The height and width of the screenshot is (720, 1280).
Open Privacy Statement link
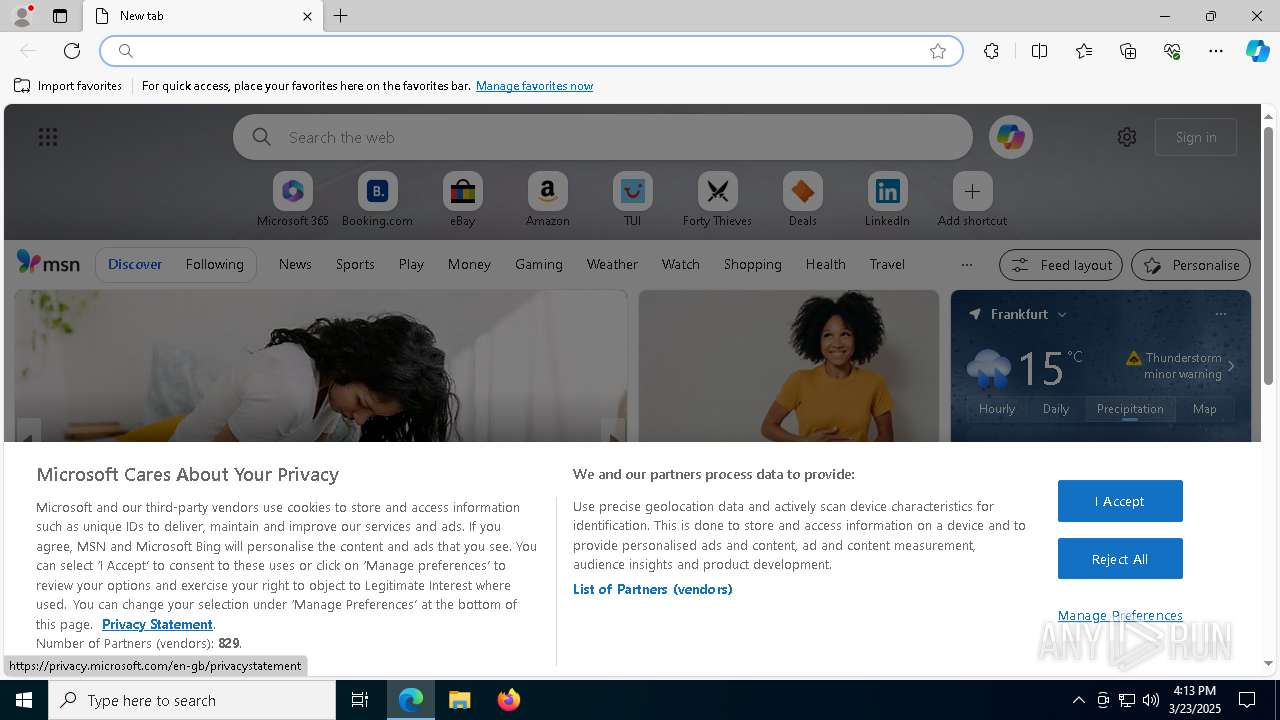click(x=157, y=624)
